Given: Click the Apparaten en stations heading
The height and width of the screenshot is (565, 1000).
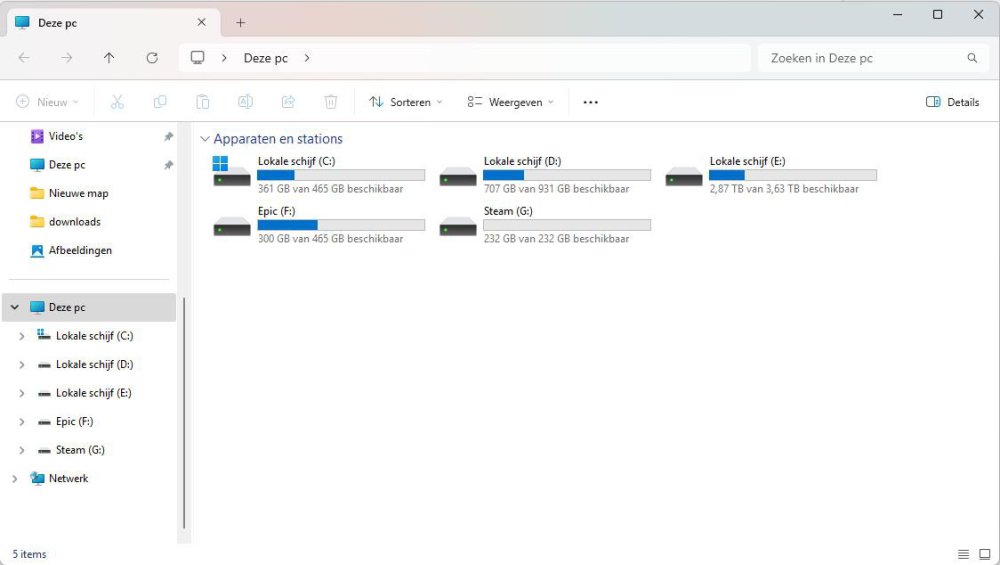Looking at the screenshot, I should click(278, 139).
